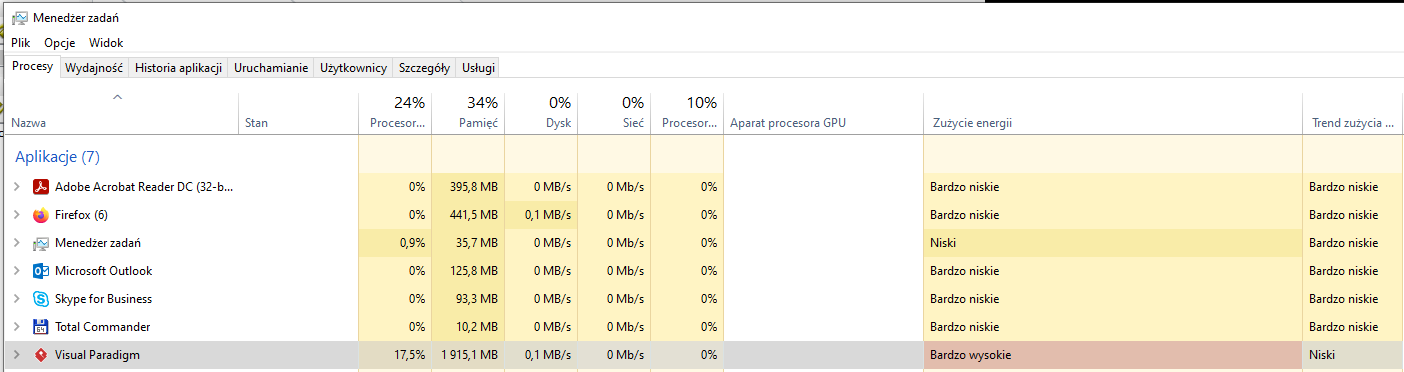Click the Aplikacje (7) group header
Viewport: 1404px width, 372px height.
click(57, 157)
